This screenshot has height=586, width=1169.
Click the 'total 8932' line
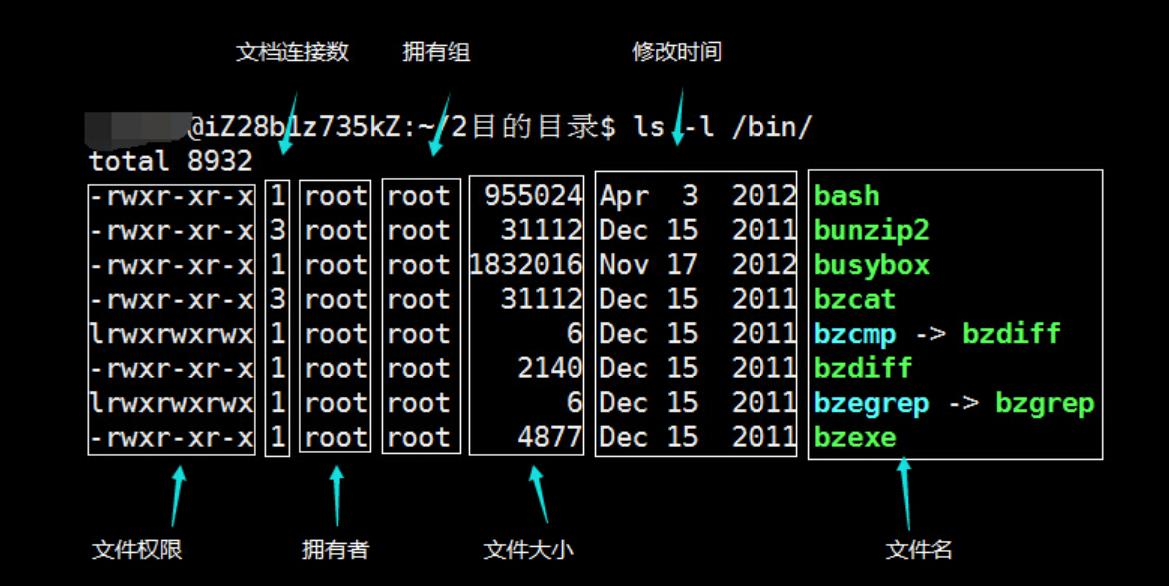click(171, 161)
